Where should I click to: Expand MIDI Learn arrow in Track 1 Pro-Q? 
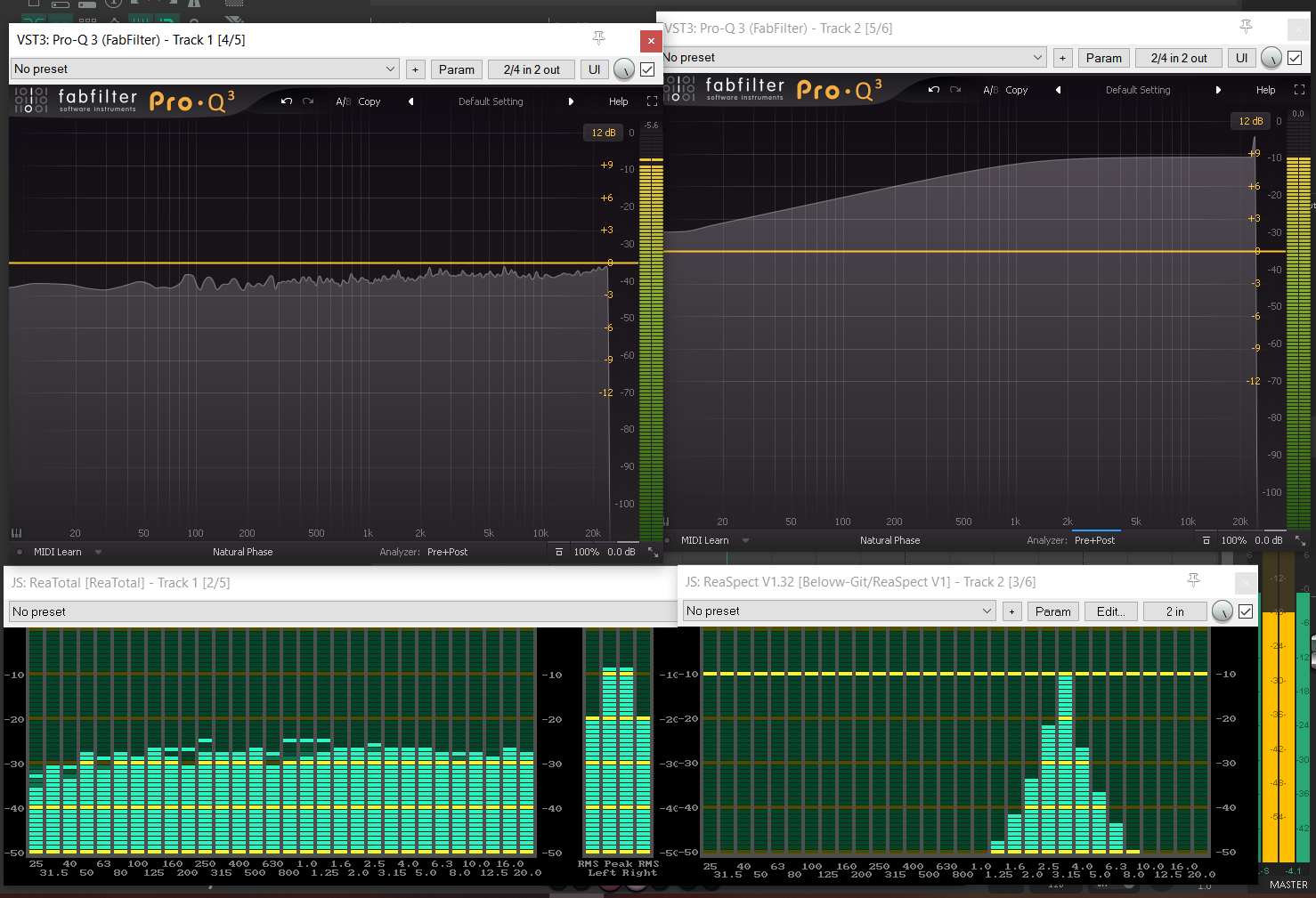(98, 552)
